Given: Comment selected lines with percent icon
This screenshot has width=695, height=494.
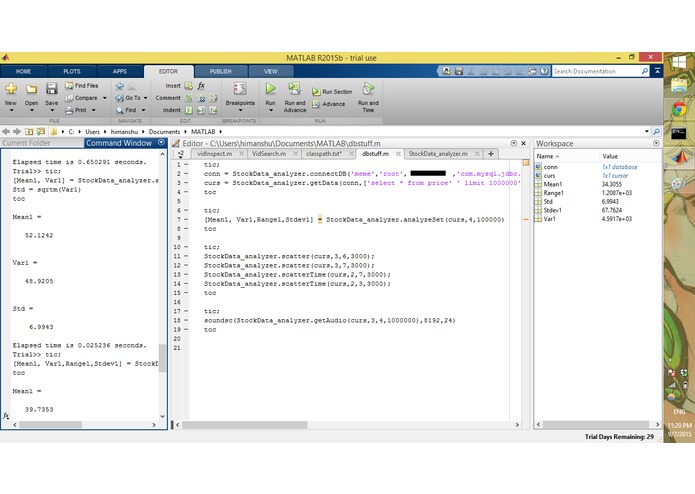Looking at the screenshot, I should pyautogui.click(x=189, y=98).
